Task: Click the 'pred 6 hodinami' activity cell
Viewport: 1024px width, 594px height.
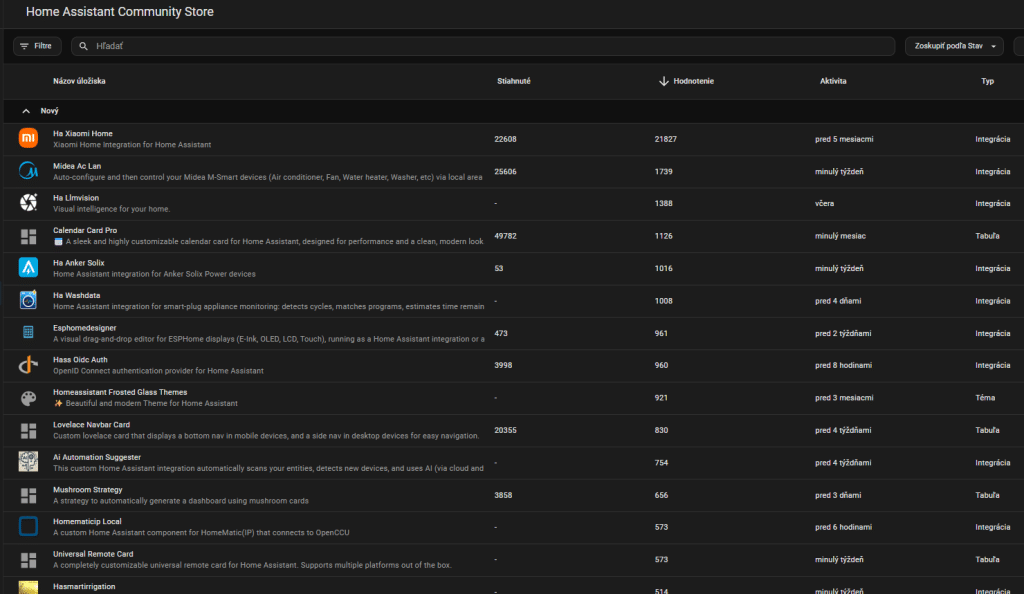Action: pyautogui.click(x=843, y=527)
